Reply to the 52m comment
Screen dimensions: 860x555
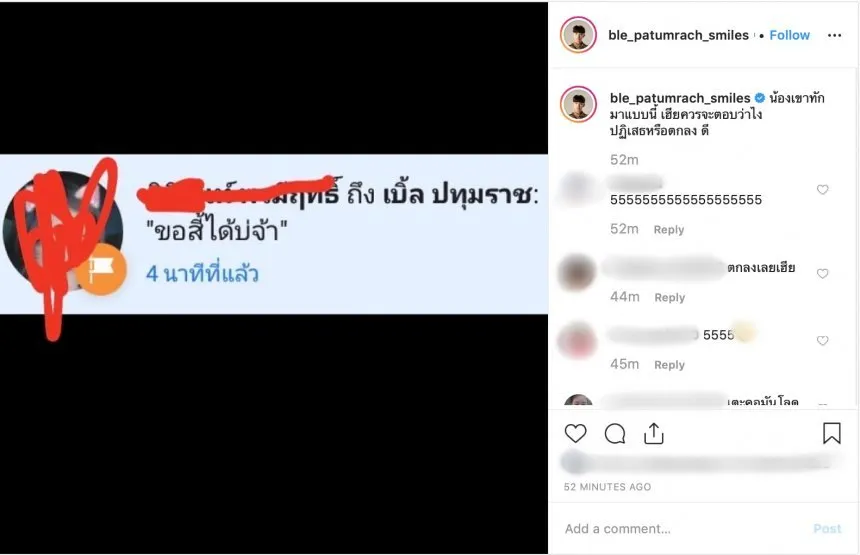coord(669,230)
